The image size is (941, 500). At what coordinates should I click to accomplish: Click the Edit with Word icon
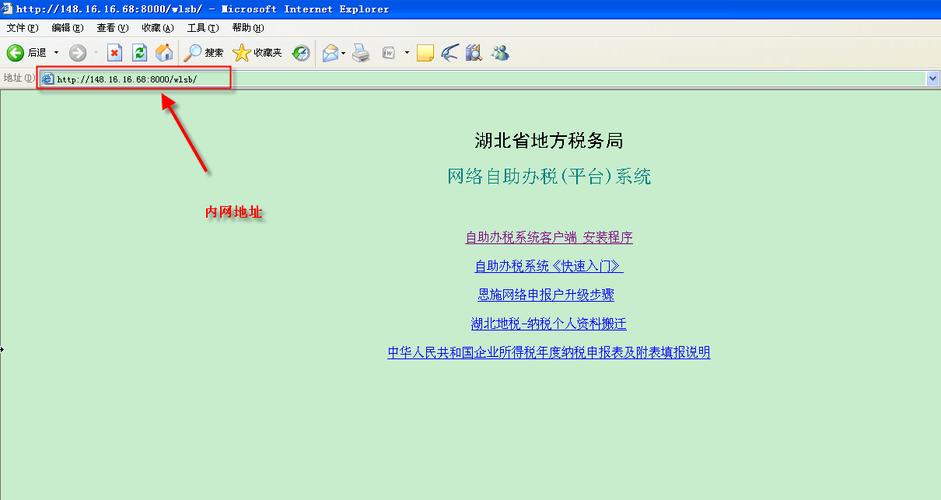(x=389, y=53)
